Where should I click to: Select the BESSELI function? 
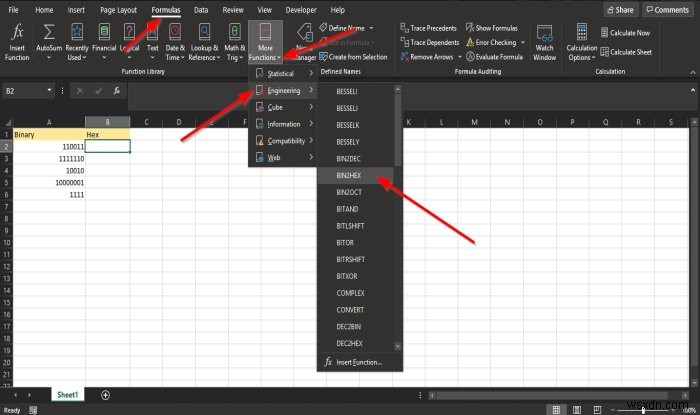tap(356, 91)
